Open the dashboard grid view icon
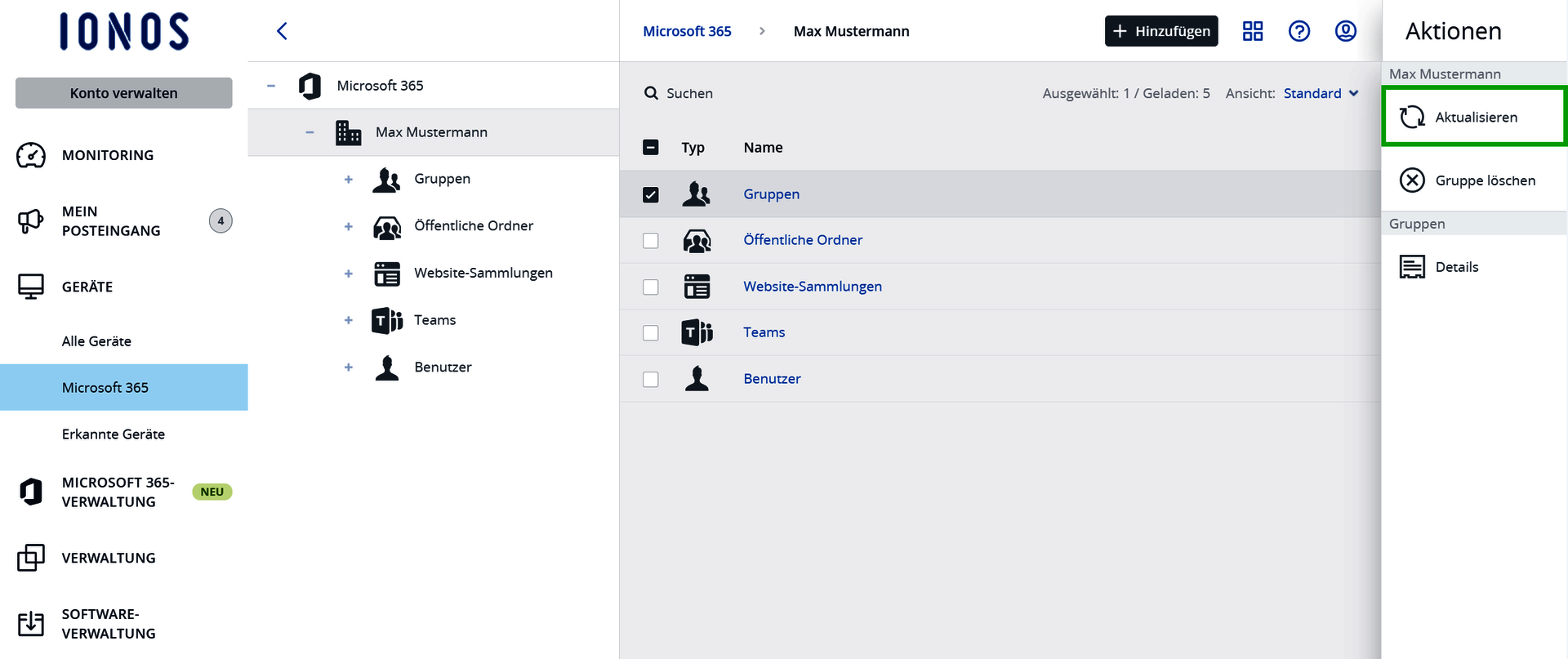 1253,31
